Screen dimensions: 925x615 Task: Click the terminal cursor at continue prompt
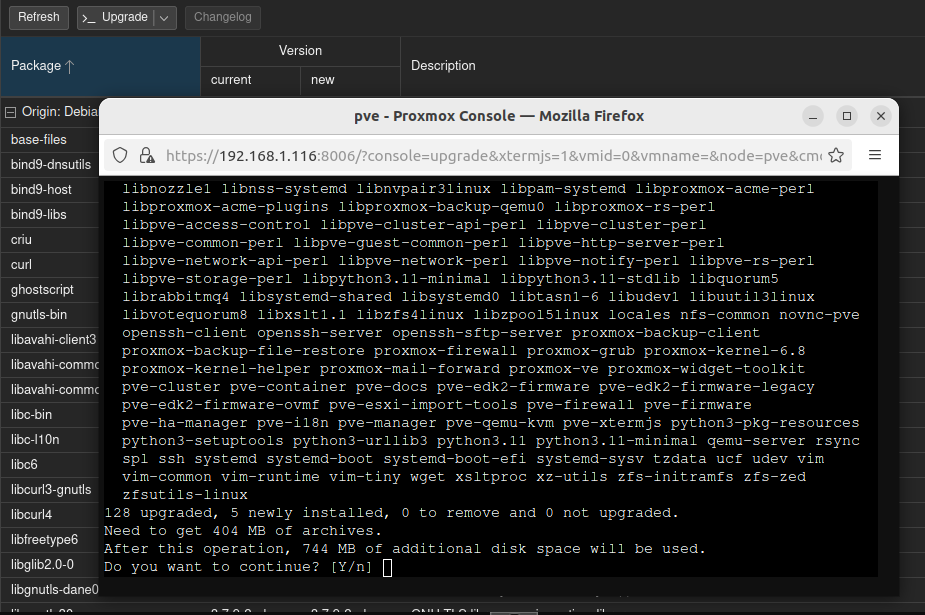pos(387,567)
